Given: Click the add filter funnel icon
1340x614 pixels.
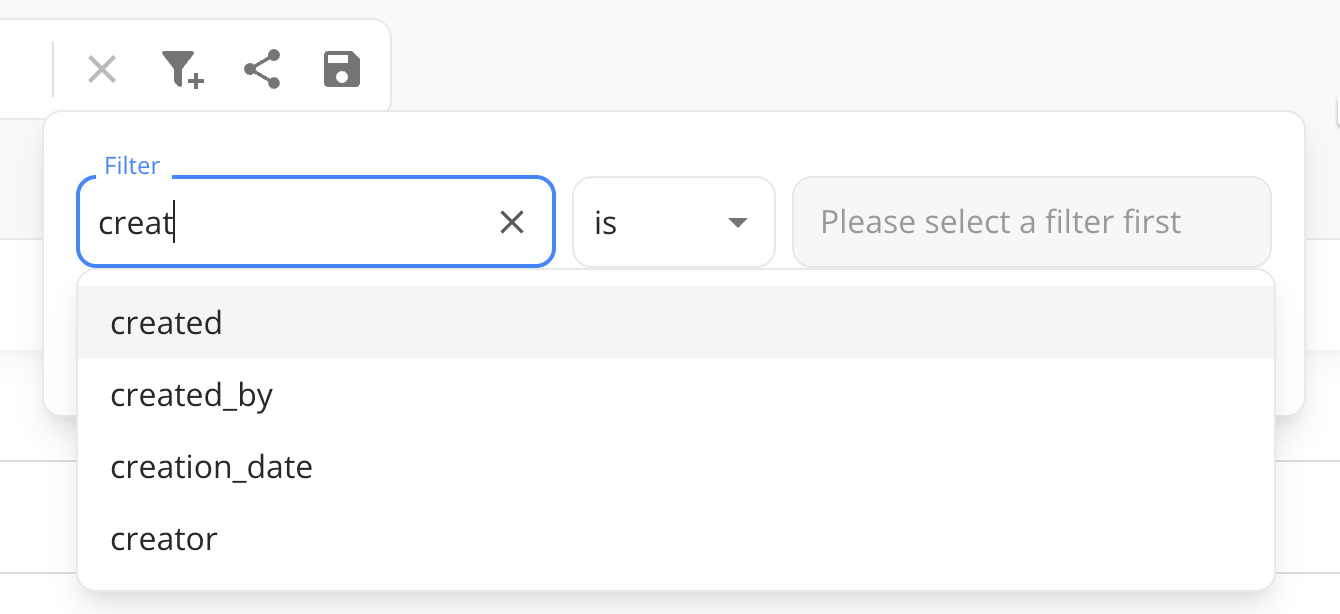Looking at the screenshot, I should [x=182, y=70].
